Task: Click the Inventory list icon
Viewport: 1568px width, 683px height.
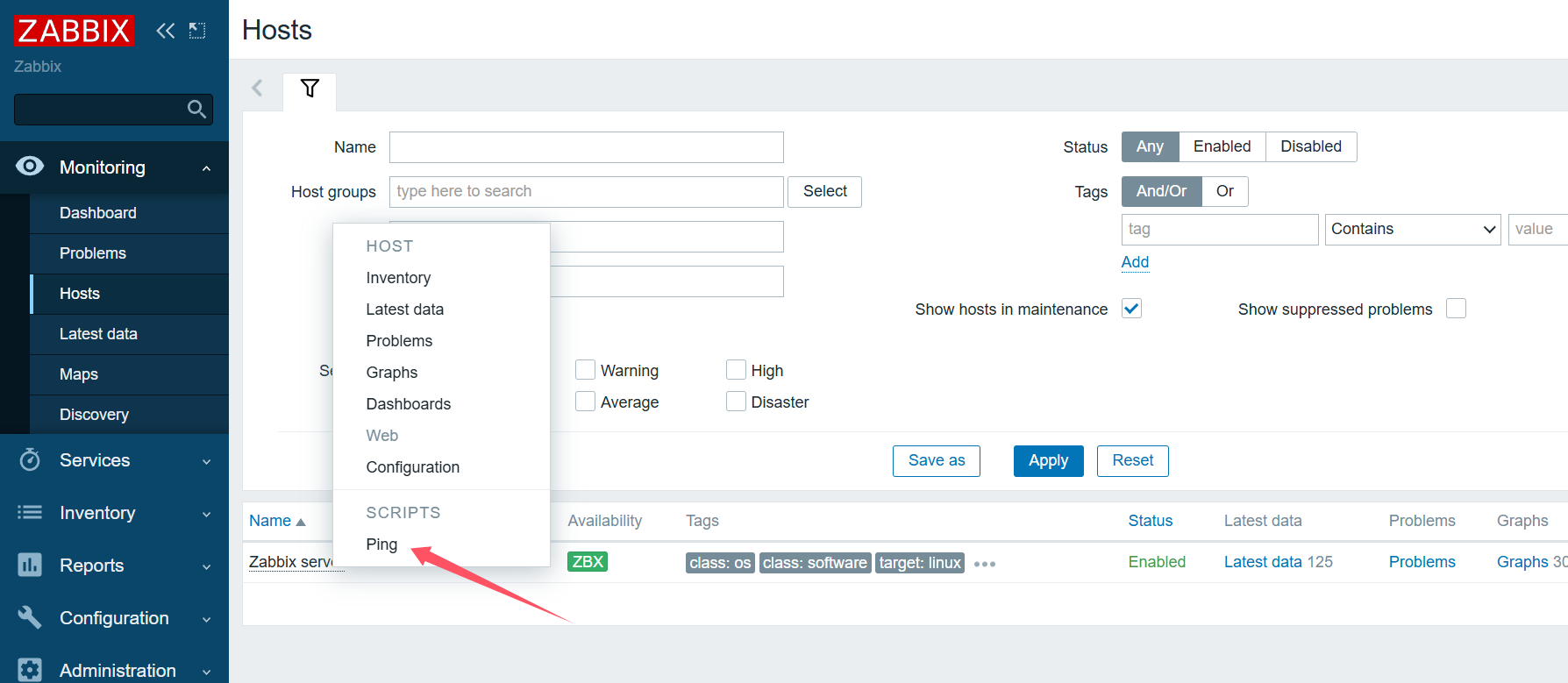Action: coord(30,512)
